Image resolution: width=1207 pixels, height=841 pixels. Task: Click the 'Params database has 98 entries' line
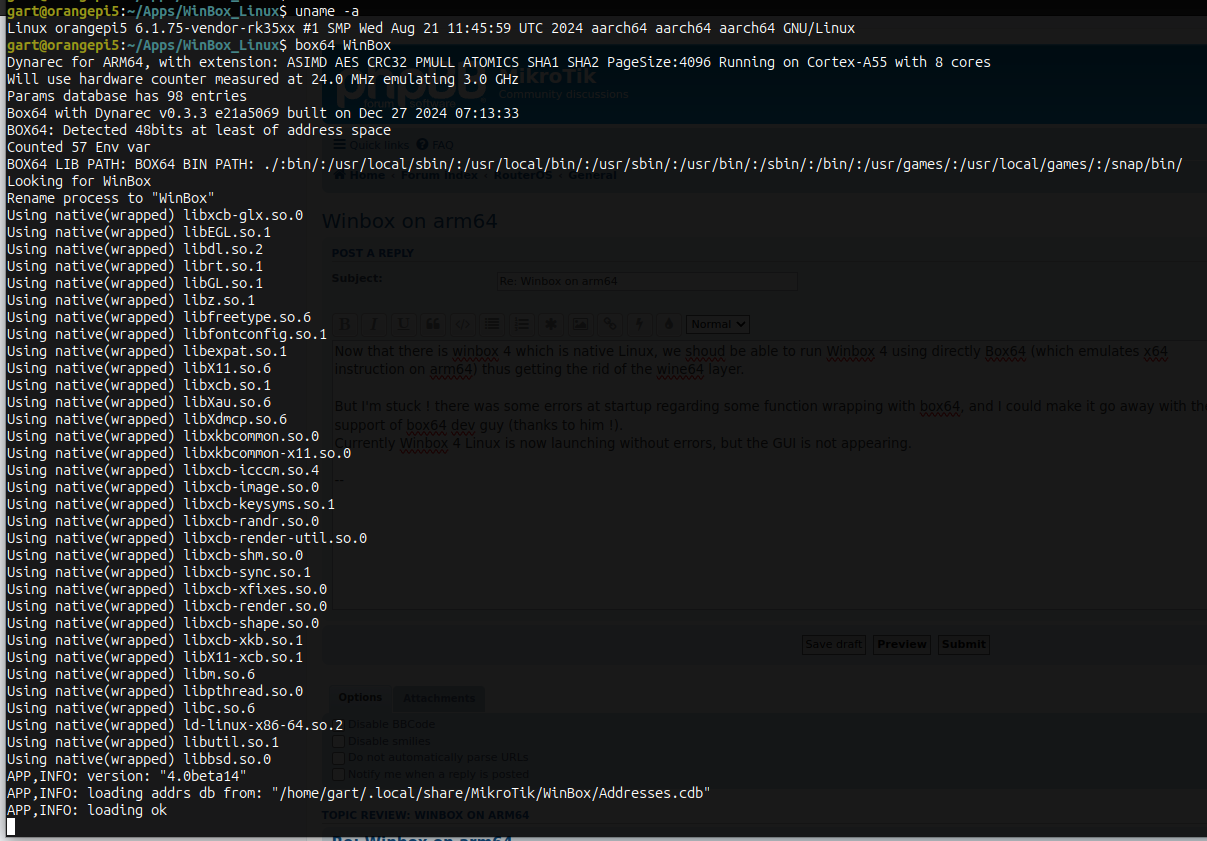click(127, 96)
